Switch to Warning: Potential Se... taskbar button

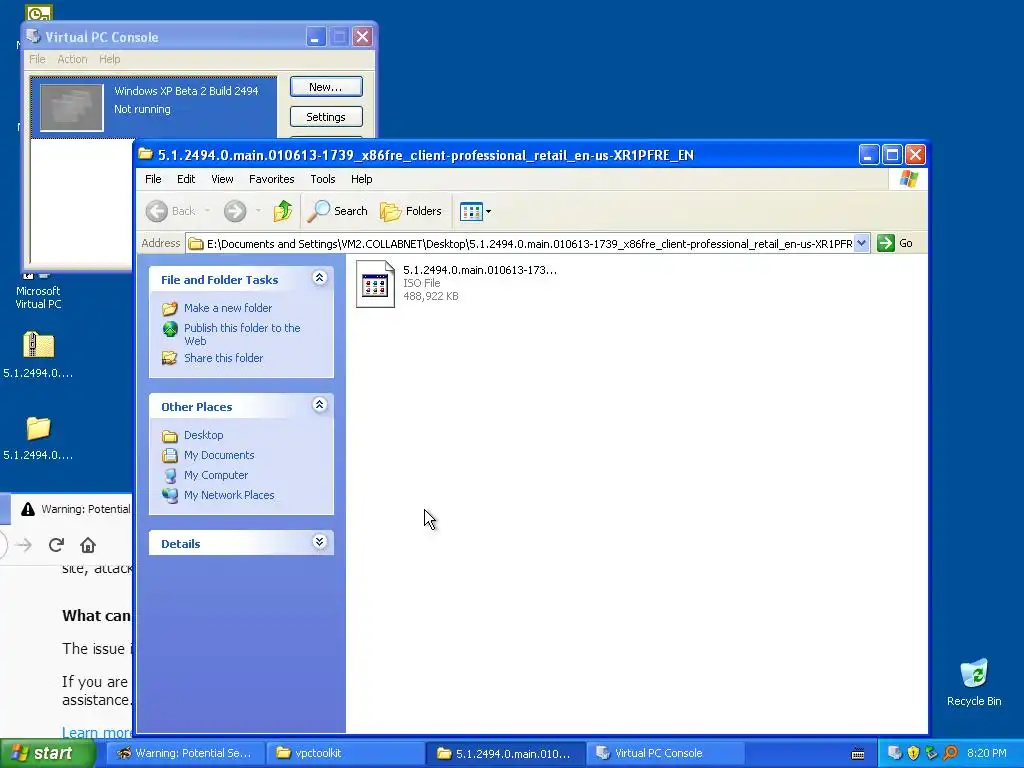point(185,753)
